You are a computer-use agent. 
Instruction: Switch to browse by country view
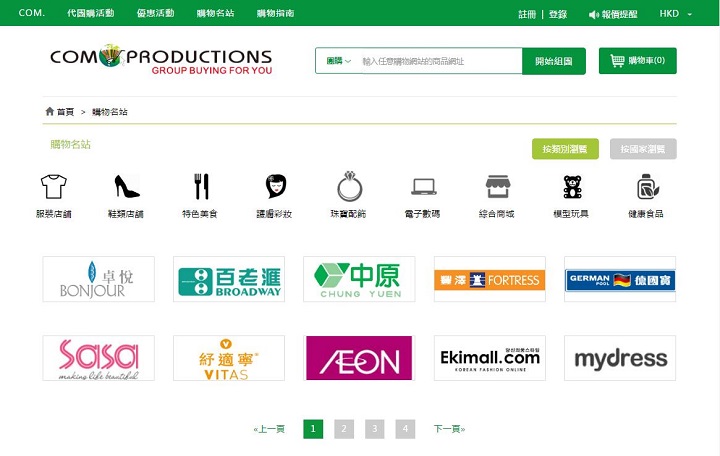643,149
